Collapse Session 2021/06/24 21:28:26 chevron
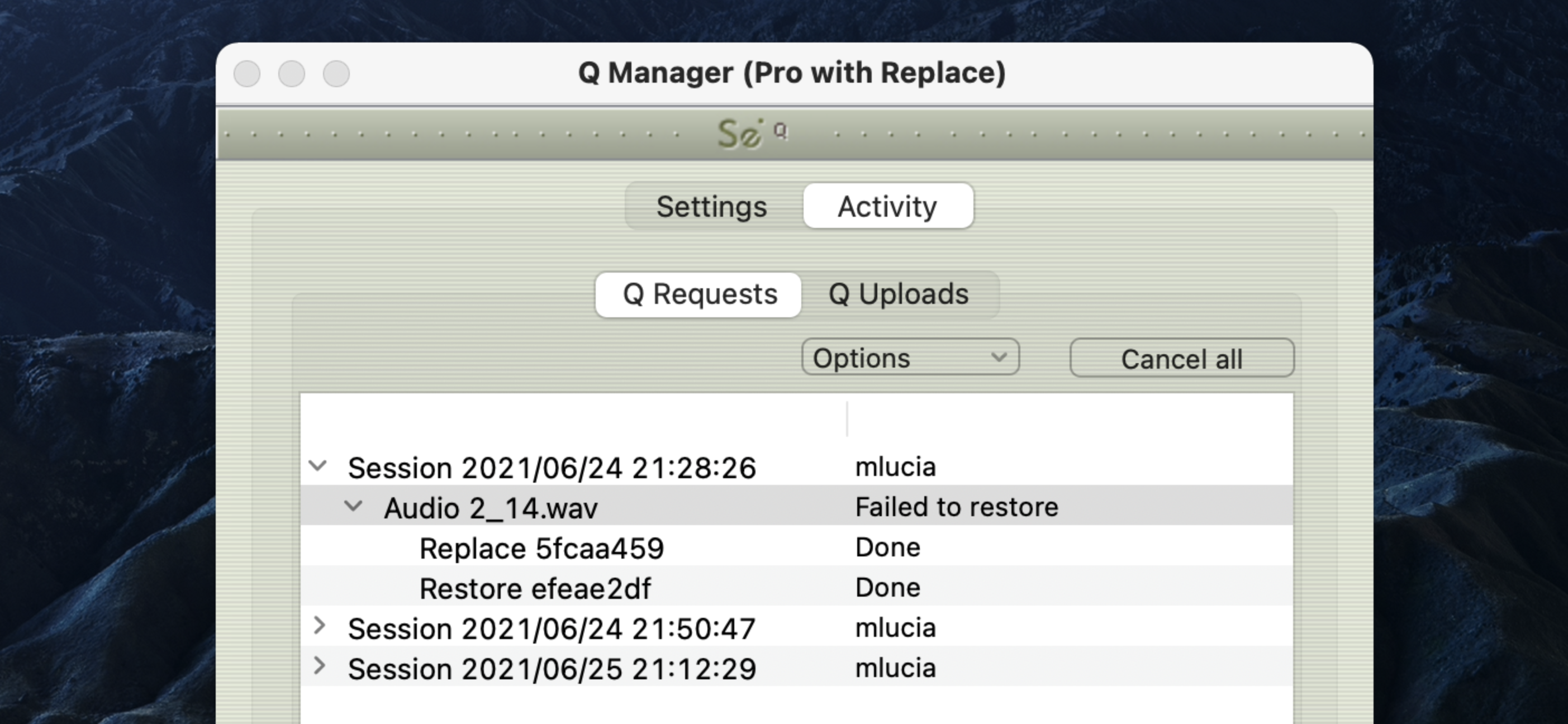Image resolution: width=1568 pixels, height=724 pixels. click(318, 466)
